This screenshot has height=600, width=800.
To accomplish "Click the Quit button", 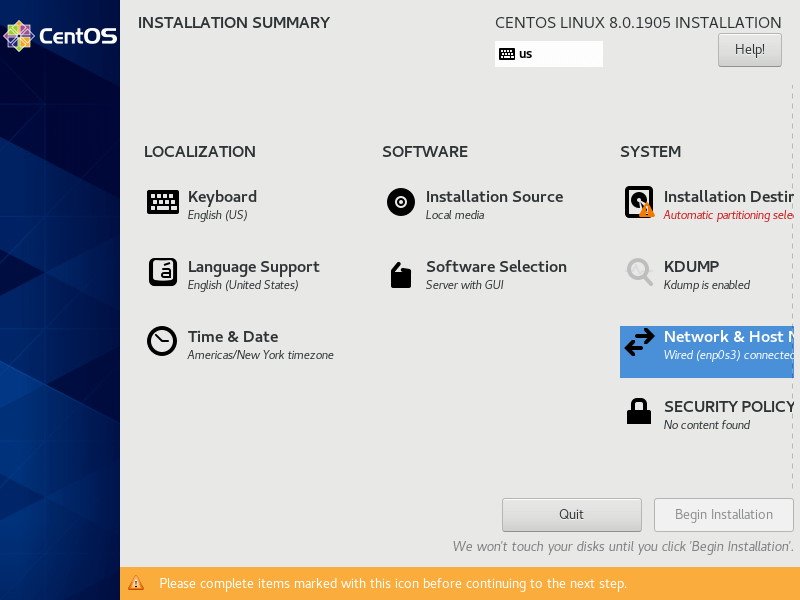I will pos(571,515).
